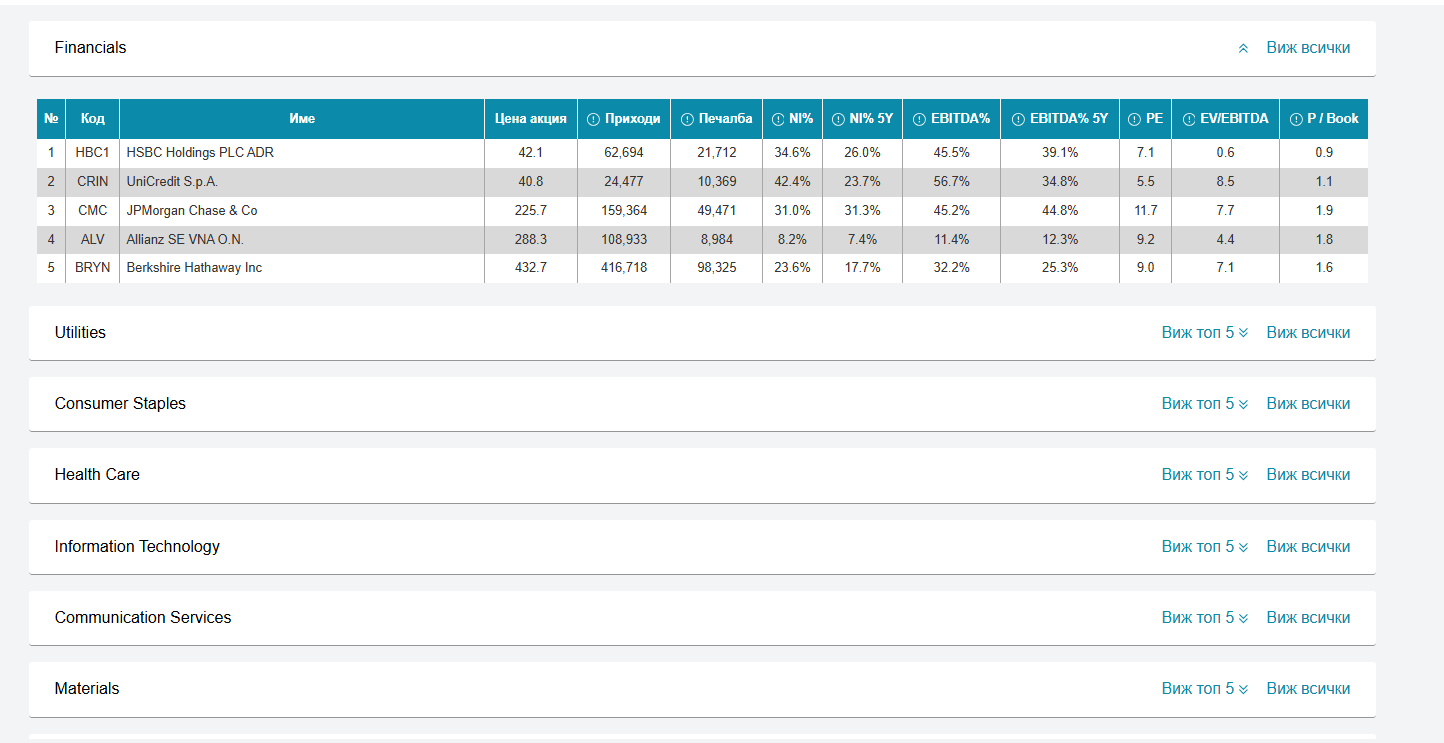Click the Financials section title
This screenshot has width=1444, height=743.
pos(91,48)
